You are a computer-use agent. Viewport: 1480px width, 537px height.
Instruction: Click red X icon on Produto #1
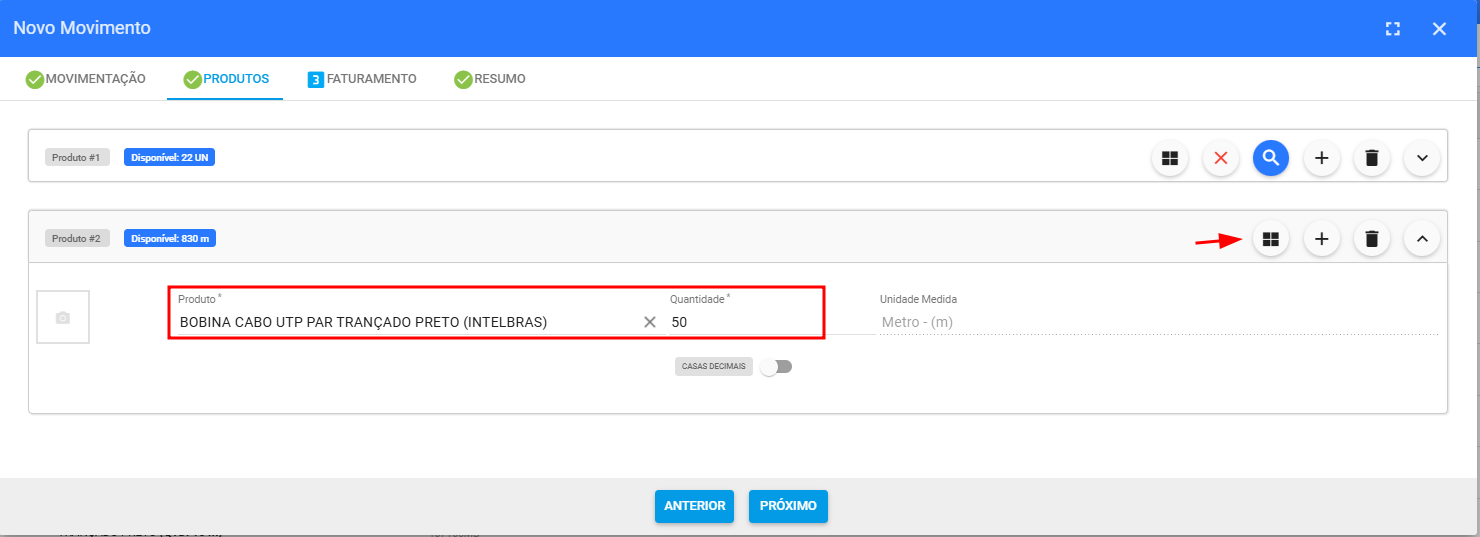coord(1220,158)
